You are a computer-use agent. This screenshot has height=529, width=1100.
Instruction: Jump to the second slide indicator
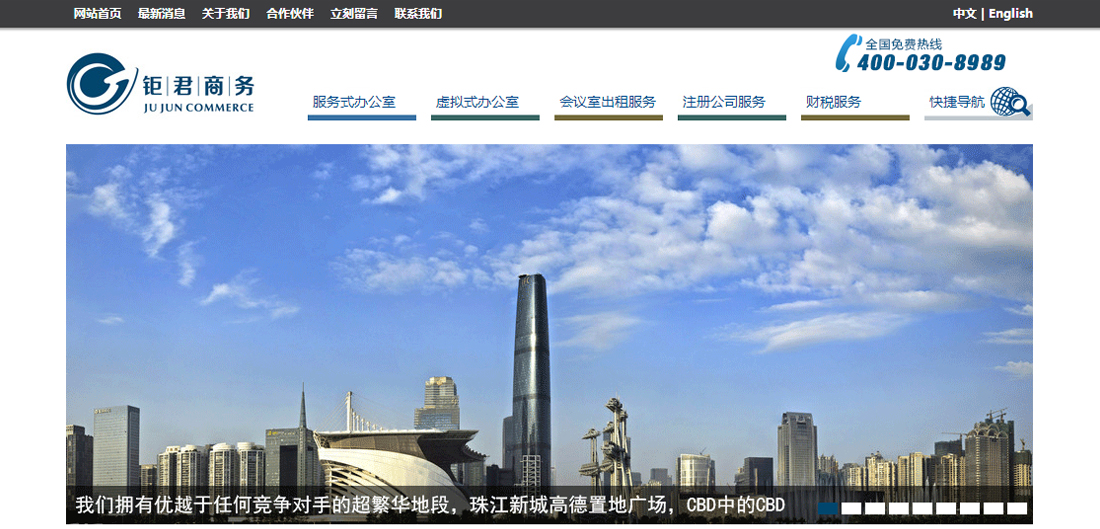pyautogui.click(x=851, y=509)
